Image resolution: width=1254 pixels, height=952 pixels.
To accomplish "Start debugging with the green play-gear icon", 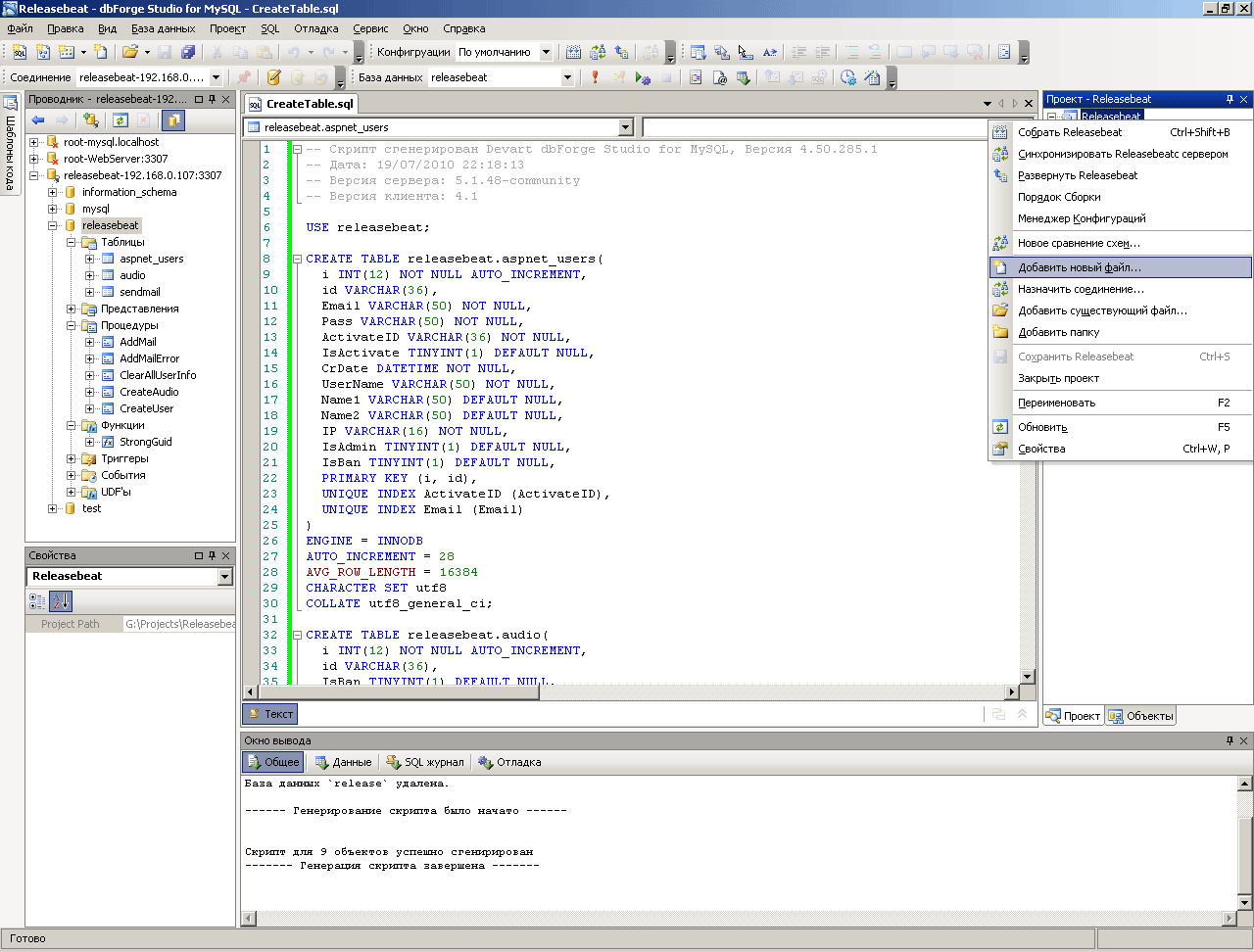I will [x=643, y=77].
